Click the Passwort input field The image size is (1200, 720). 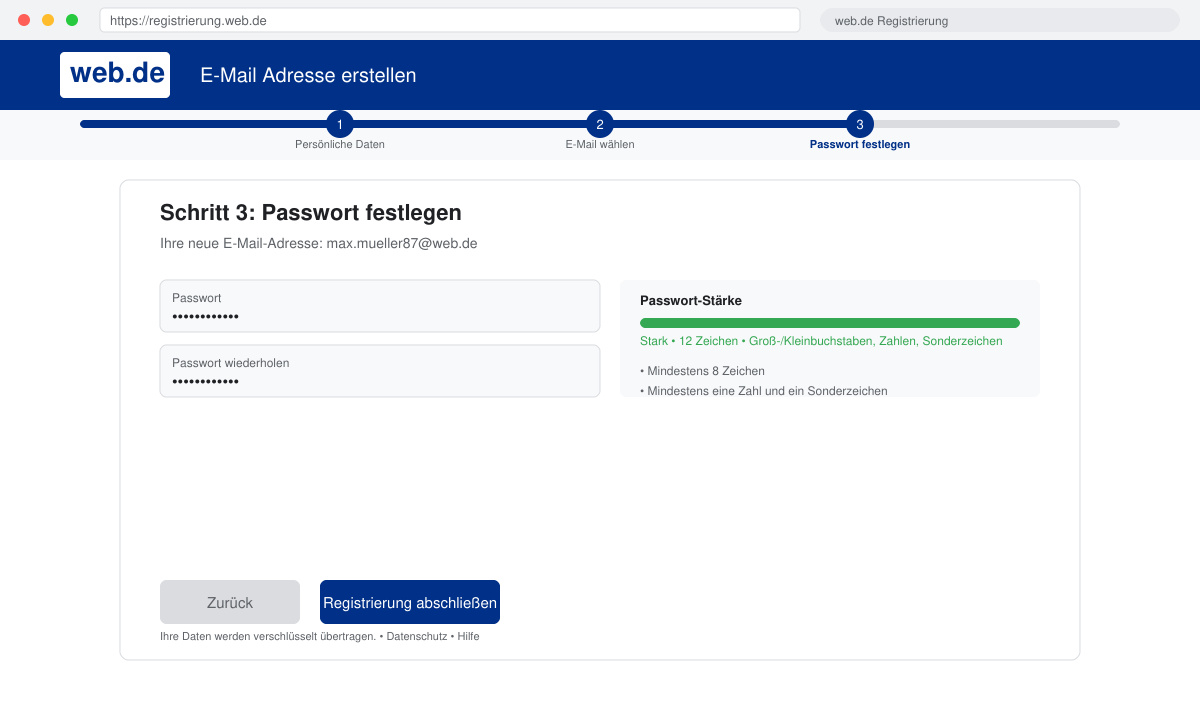tap(380, 306)
